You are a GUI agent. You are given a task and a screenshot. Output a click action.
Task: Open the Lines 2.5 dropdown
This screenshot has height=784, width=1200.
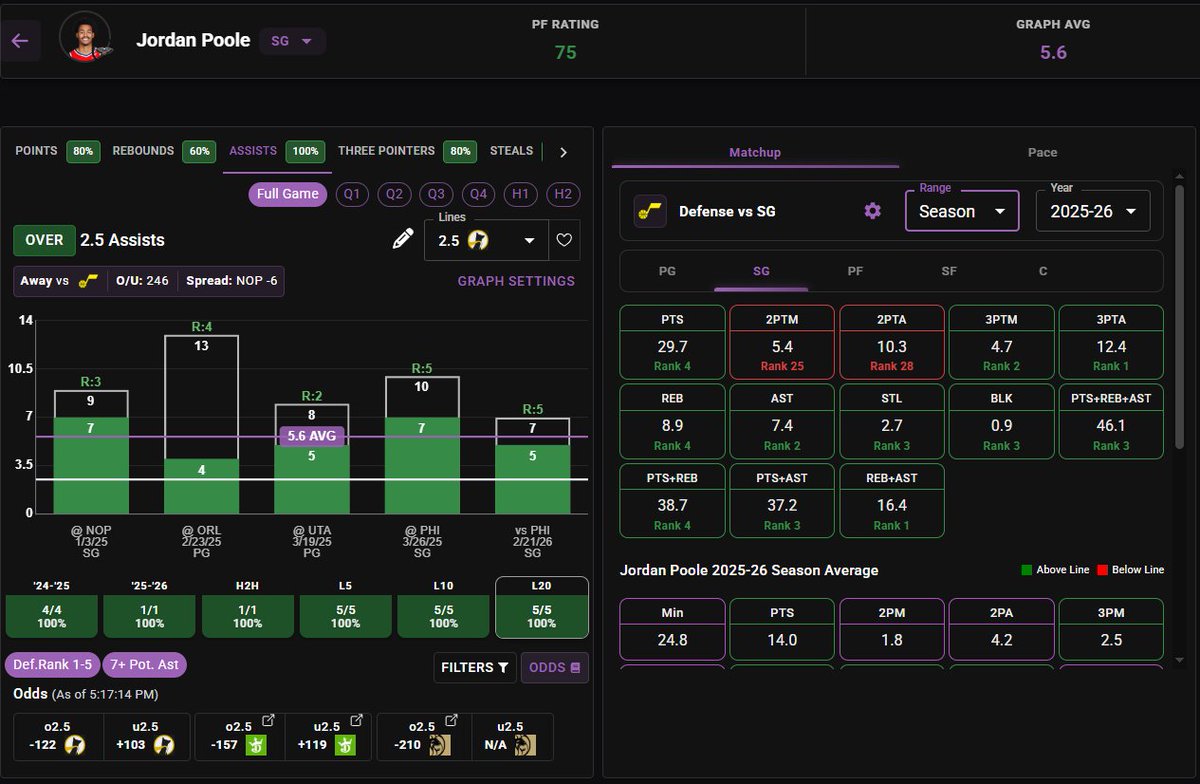[486, 240]
